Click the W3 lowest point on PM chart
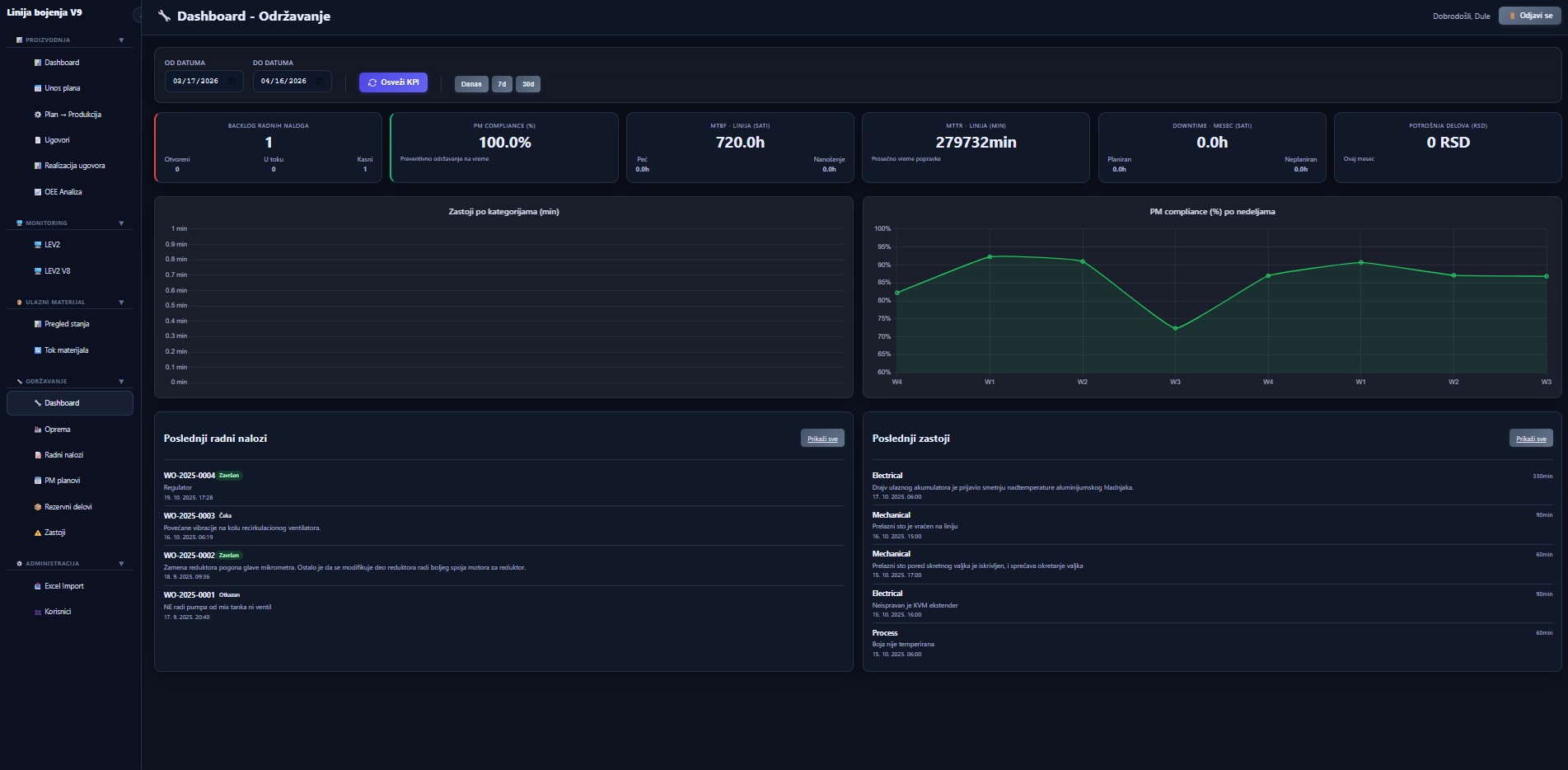 click(1175, 329)
